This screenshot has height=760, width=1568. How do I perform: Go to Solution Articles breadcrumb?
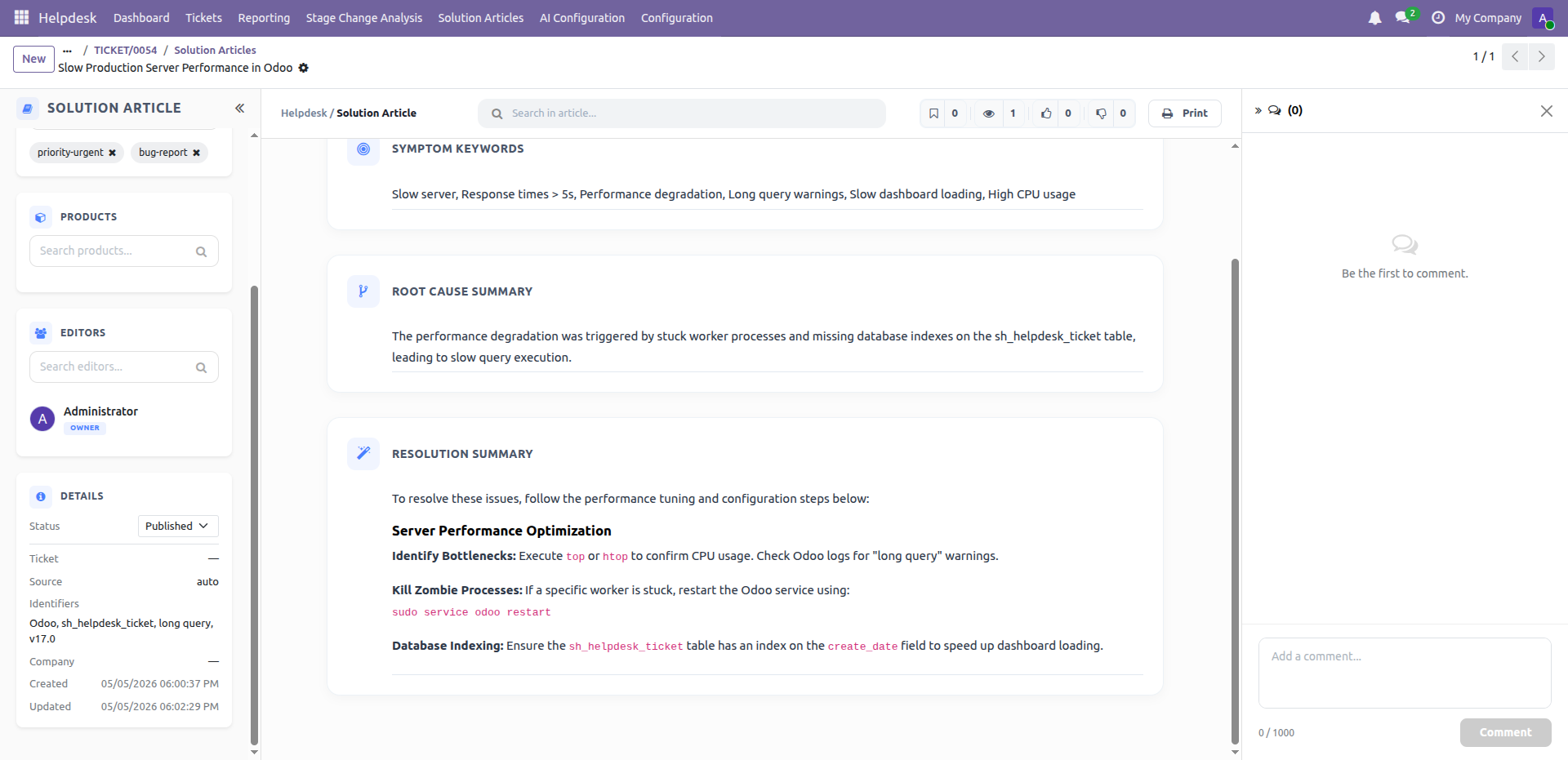click(x=215, y=51)
